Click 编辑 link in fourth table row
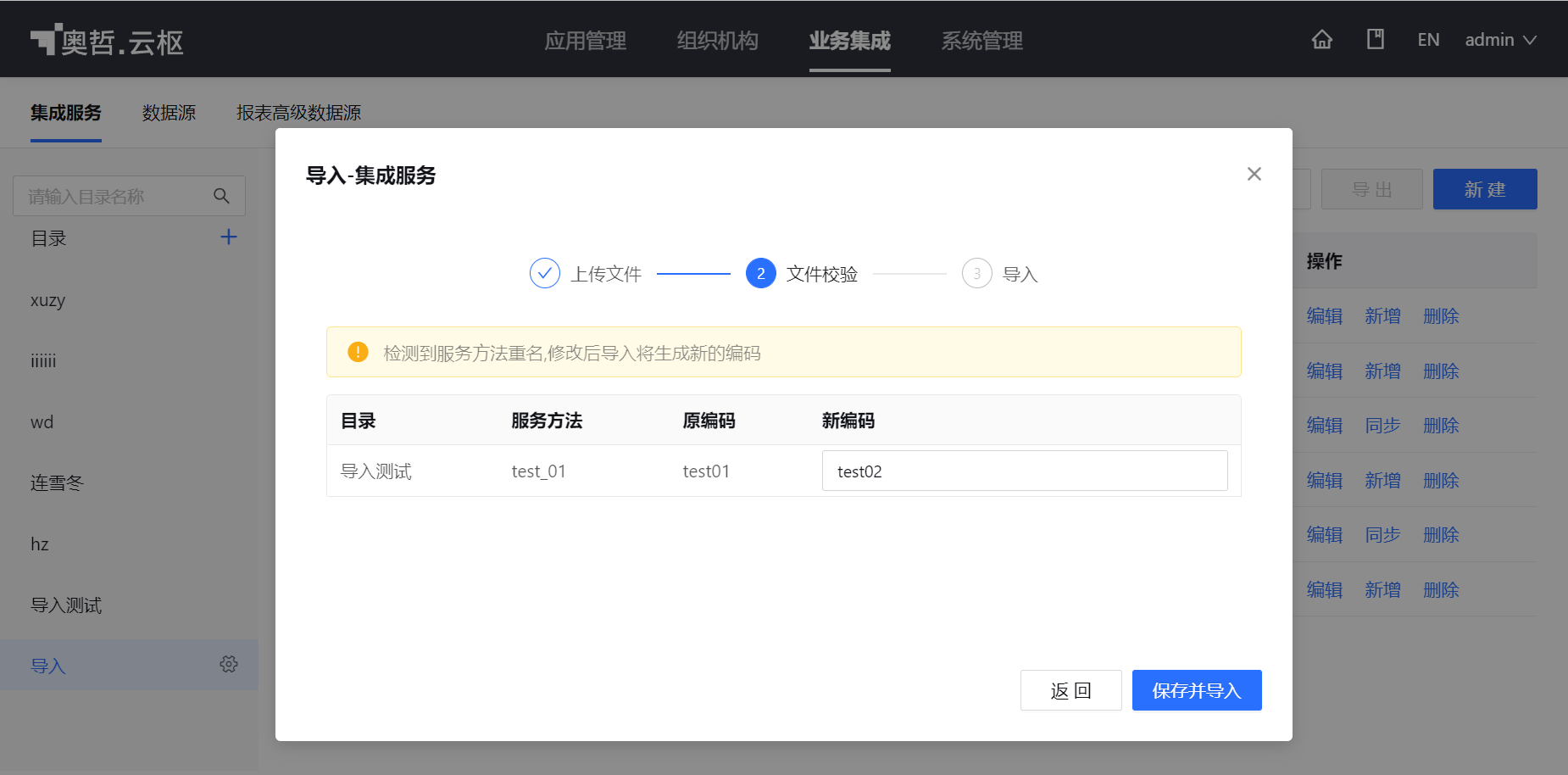The image size is (1568, 775). coord(1325,481)
